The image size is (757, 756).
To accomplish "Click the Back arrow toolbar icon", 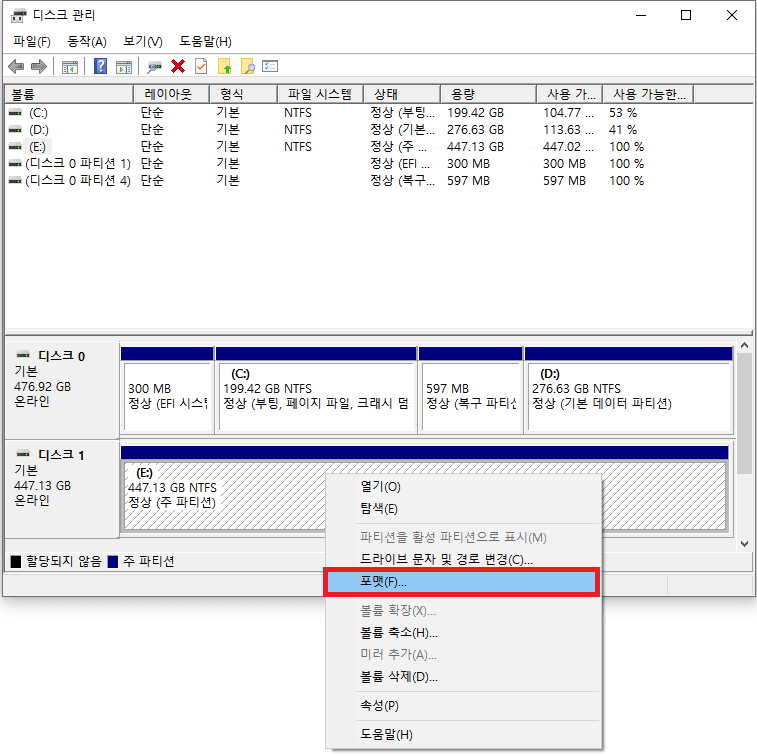I will pos(16,66).
